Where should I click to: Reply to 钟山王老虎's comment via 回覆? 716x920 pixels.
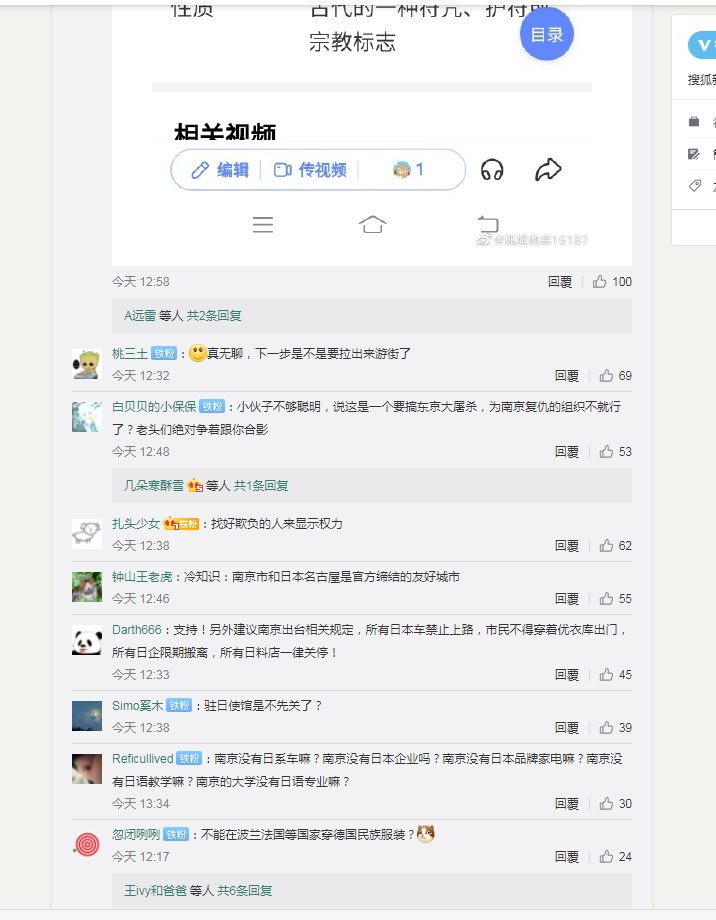567,599
